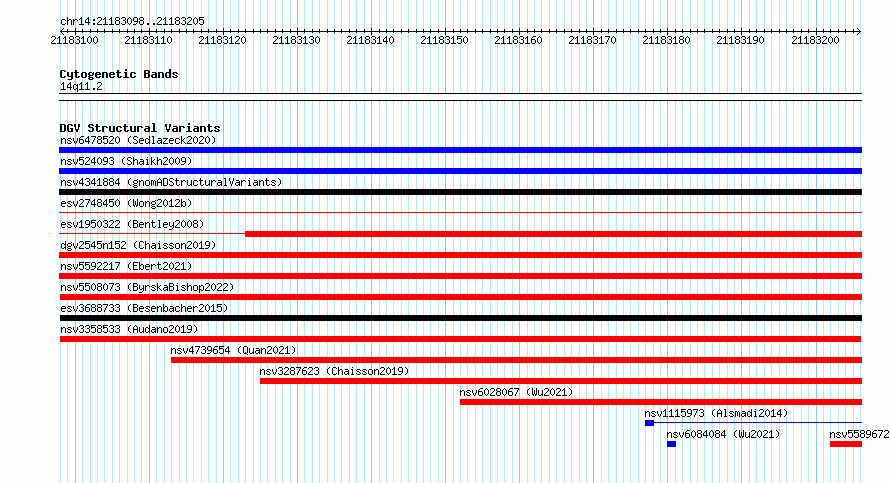Click ruler position 21183190

pyautogui.click(x=740, y=40)
